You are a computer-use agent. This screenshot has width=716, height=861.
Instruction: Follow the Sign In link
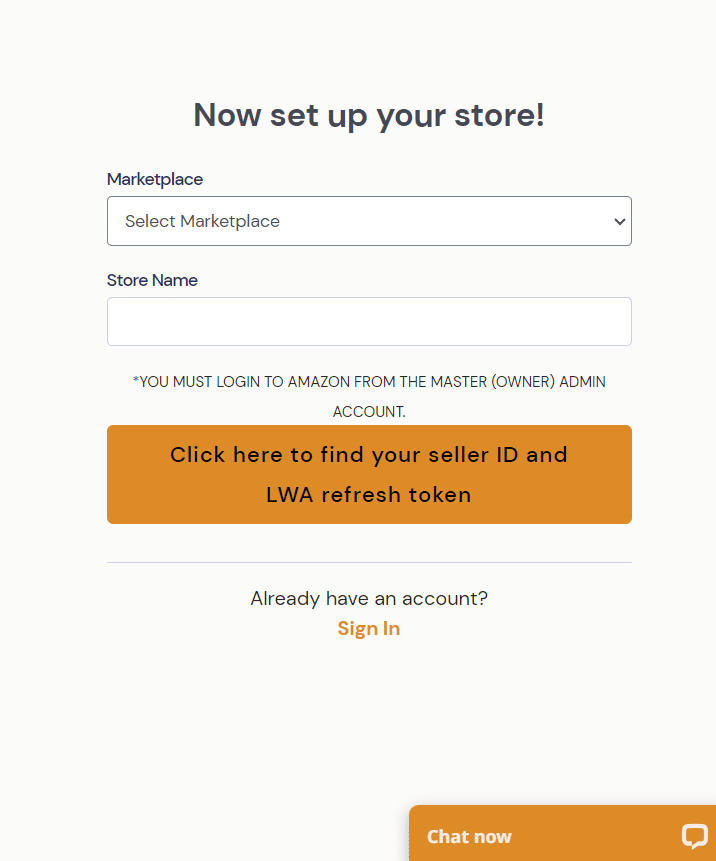click(x=368, y=628)
